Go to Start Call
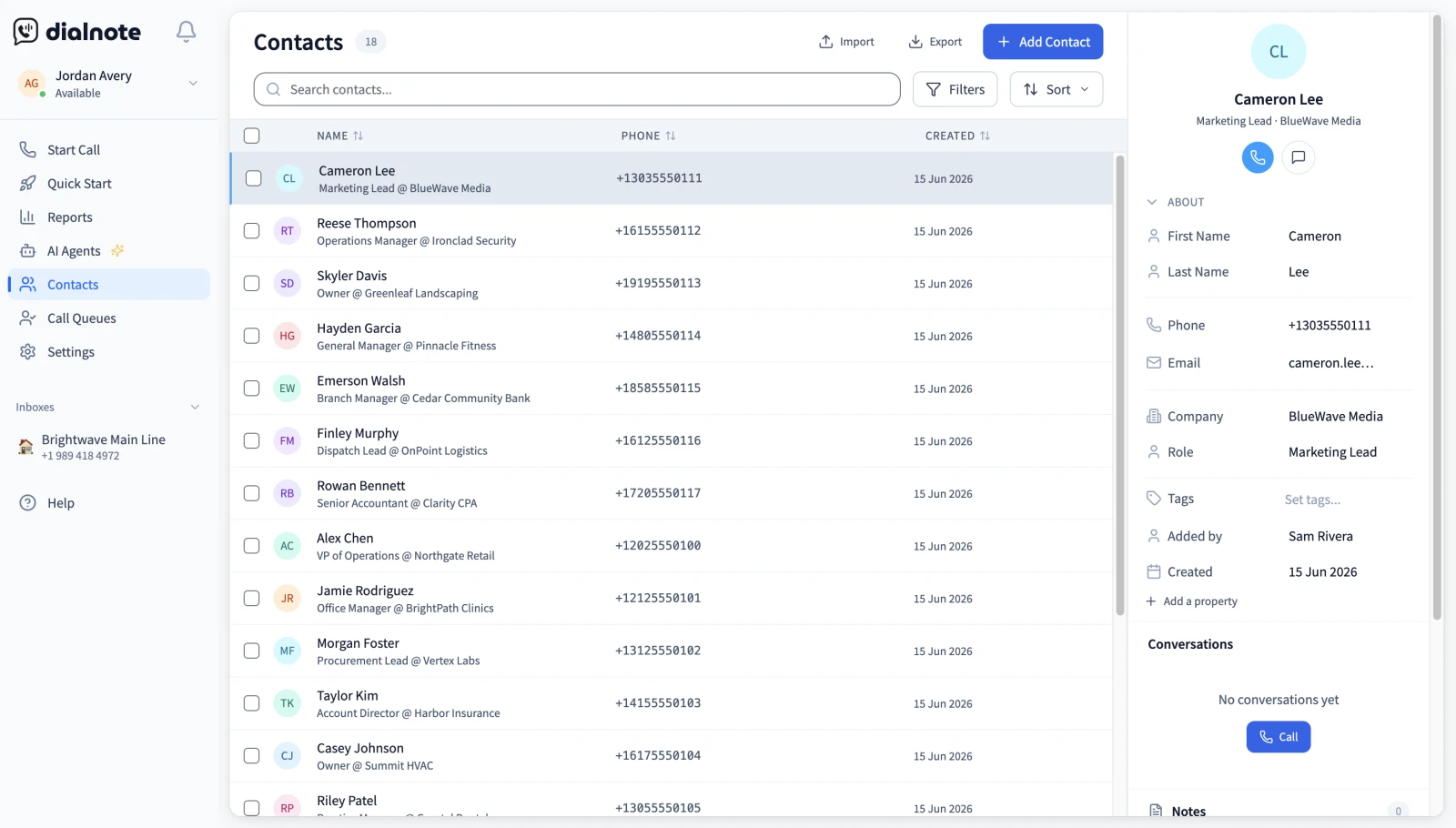 coord(109,149)
